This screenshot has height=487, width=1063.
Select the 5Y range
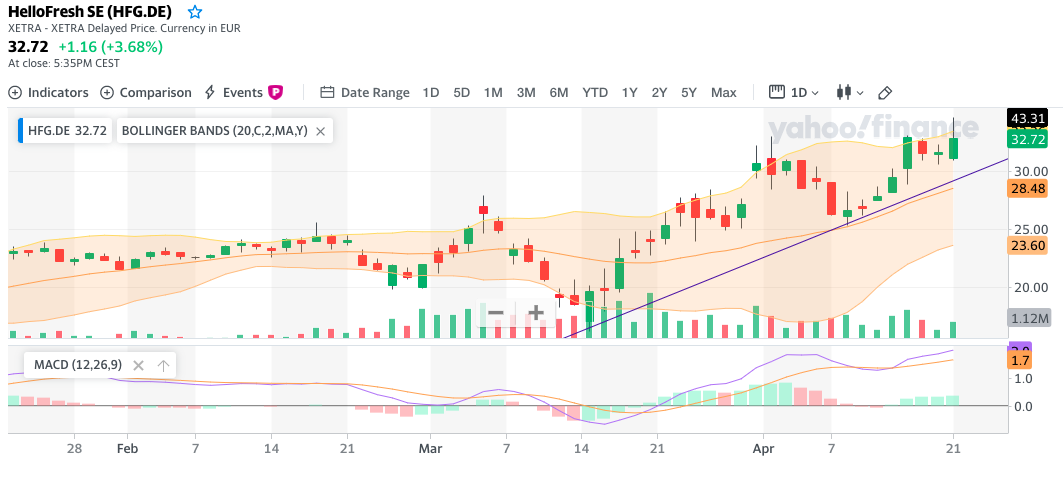point(689,92)
